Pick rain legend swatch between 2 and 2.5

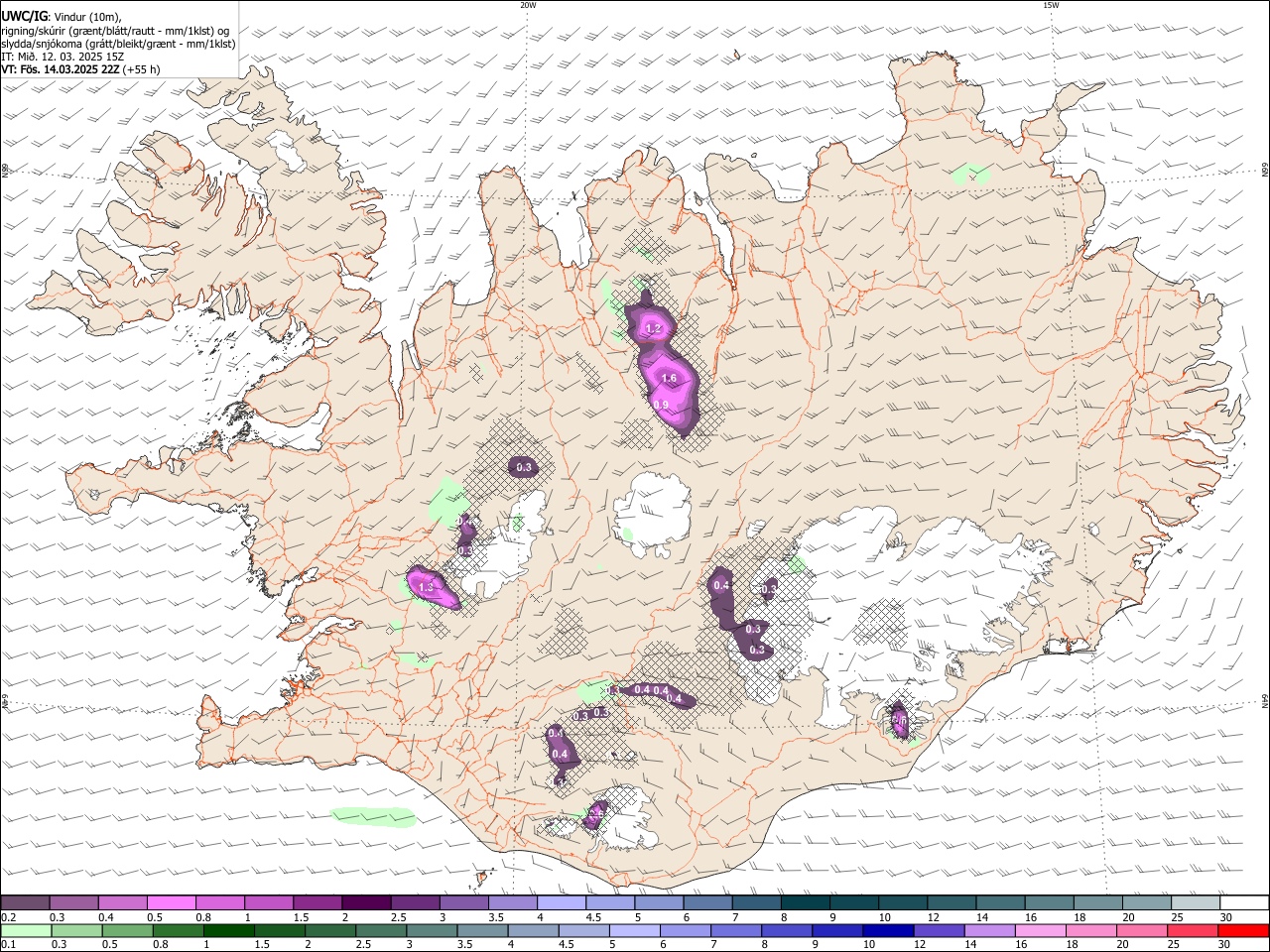coord(330,930)
